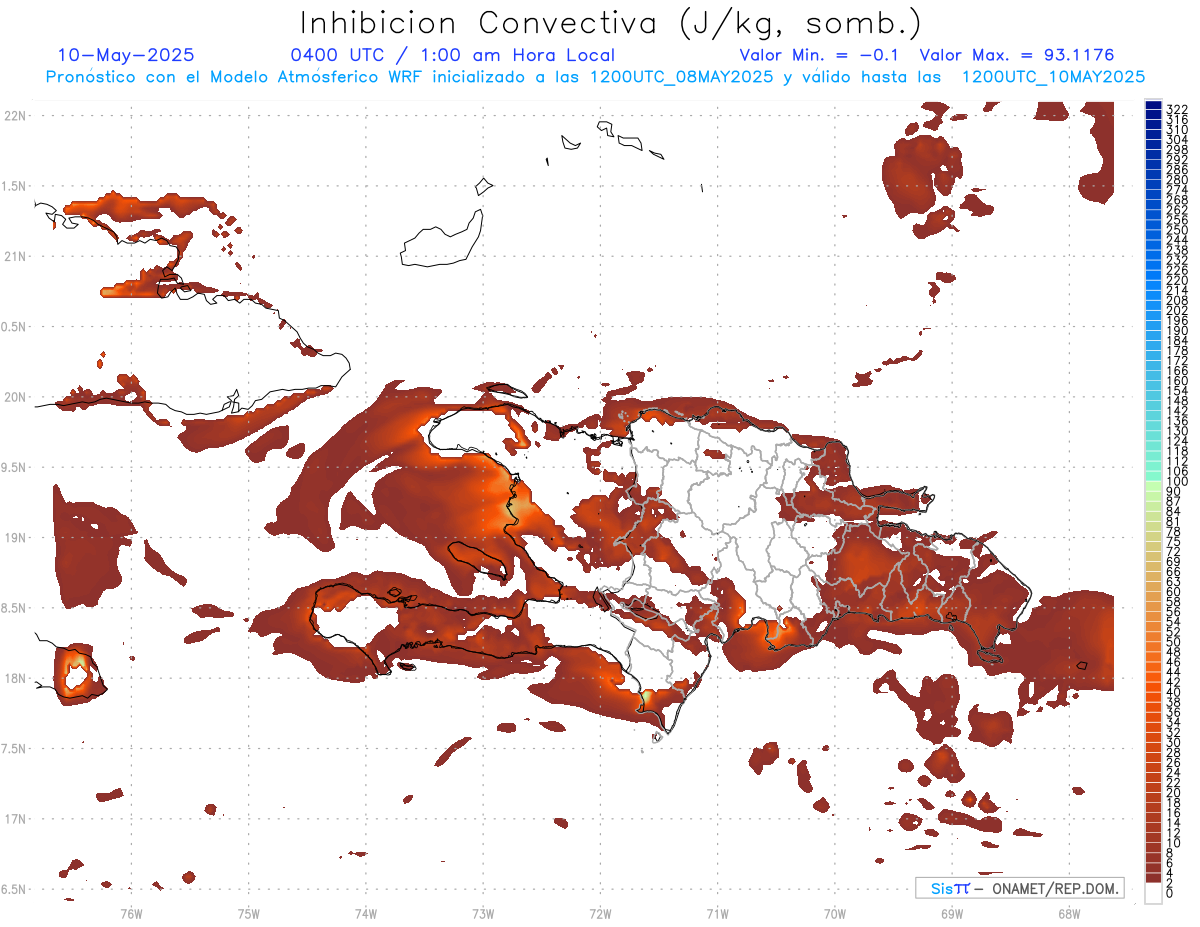Viewport: 1200px width, 927px height.
Task: Click the Great Inagua island outline near 21N
Action: (443, 240)
